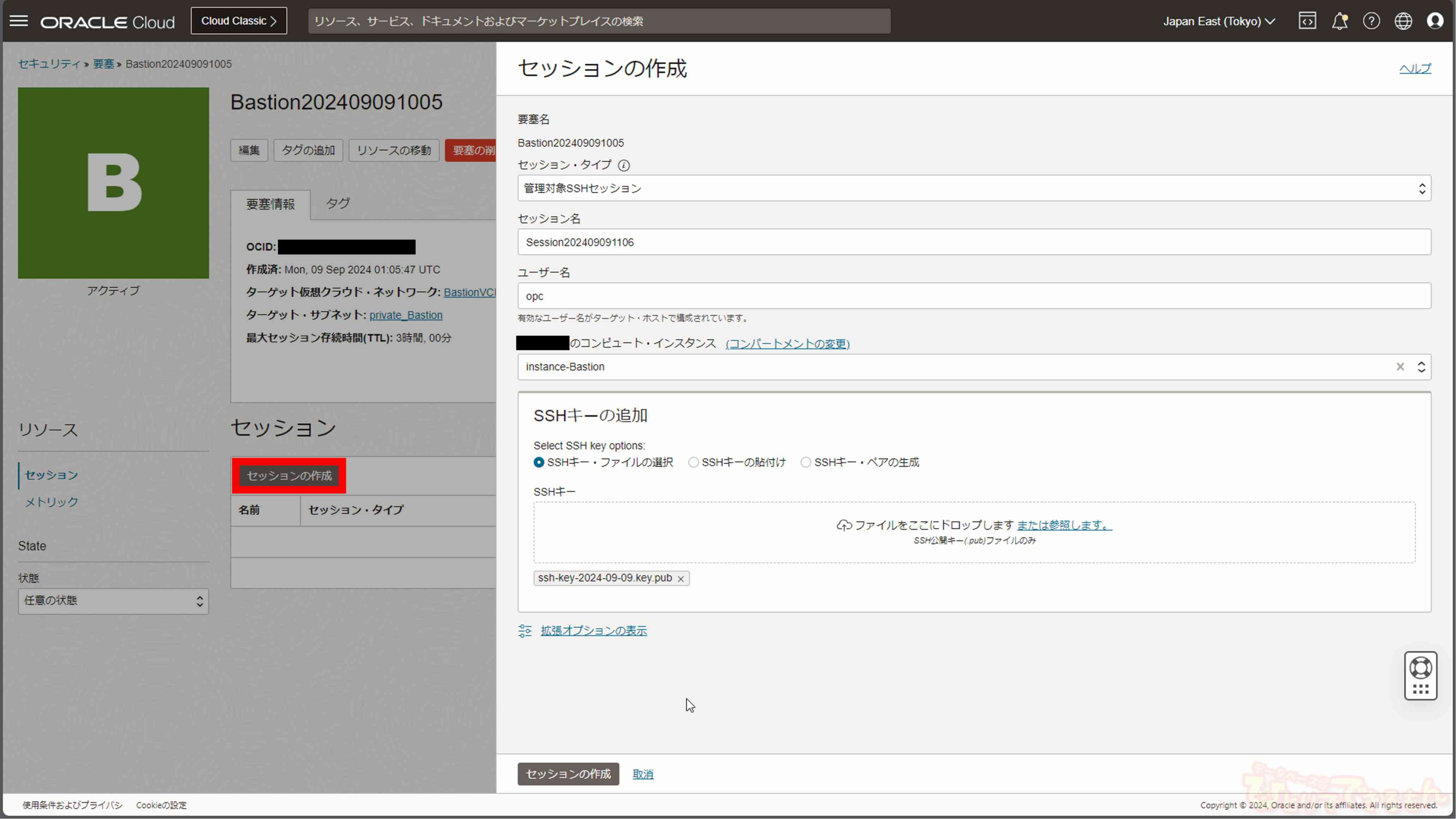Screen dimensions: 1456x819
Task: Open the floating support lifebuoy widget
Action: tap(1420, 668)
